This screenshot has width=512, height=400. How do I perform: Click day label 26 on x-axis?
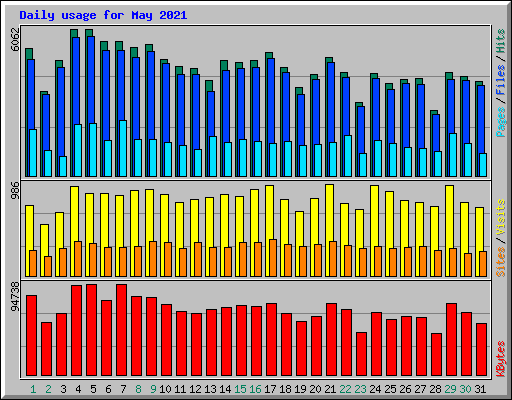(405, 389)
